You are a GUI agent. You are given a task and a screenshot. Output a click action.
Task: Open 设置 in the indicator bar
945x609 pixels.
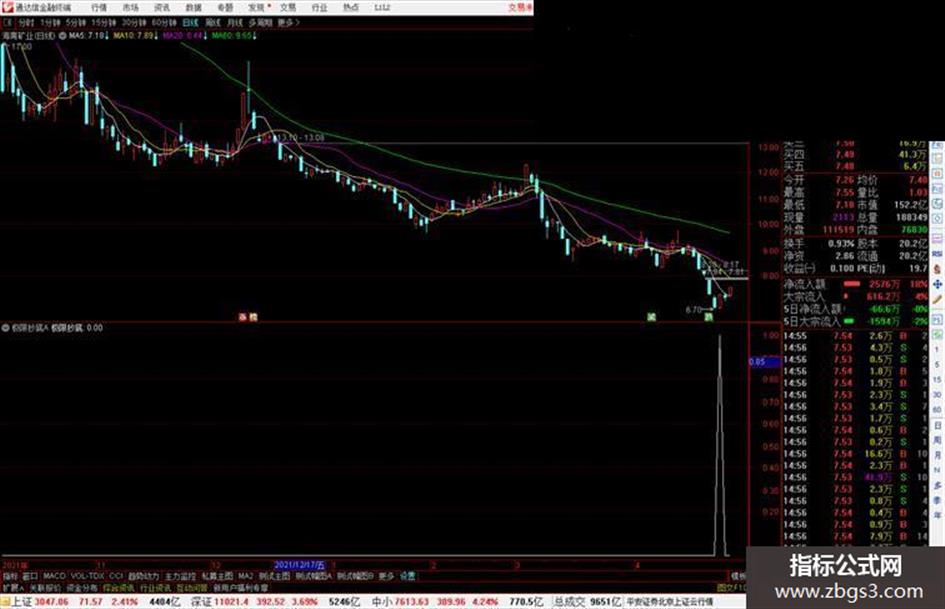point(408,576)
